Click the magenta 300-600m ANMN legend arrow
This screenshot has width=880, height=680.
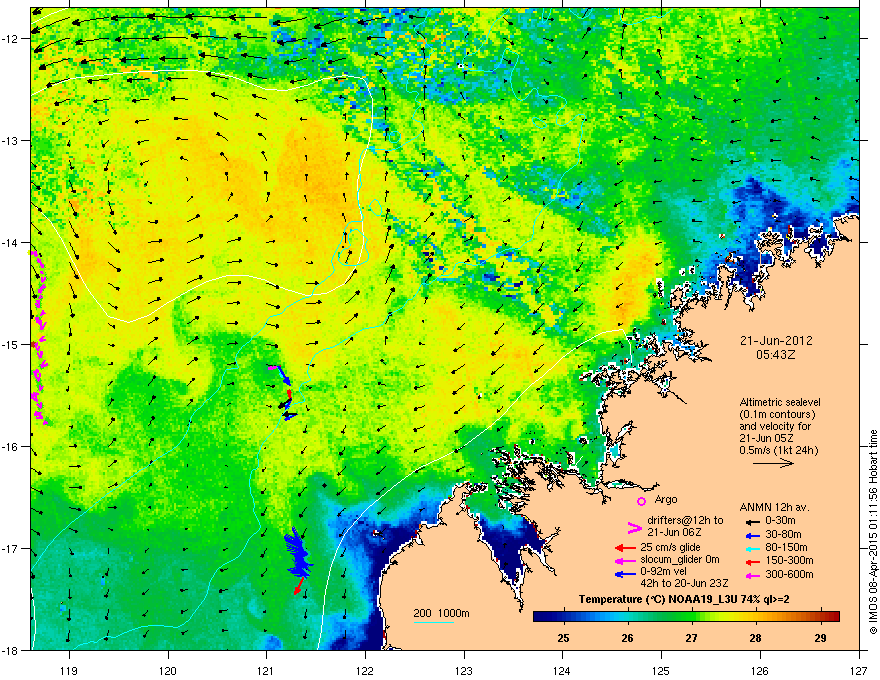click(751, 576)
